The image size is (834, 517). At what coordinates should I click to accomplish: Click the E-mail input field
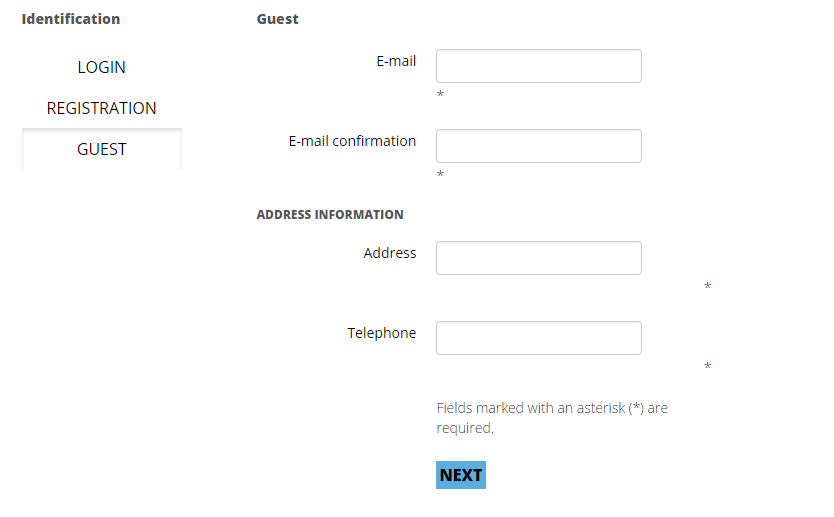538,66
